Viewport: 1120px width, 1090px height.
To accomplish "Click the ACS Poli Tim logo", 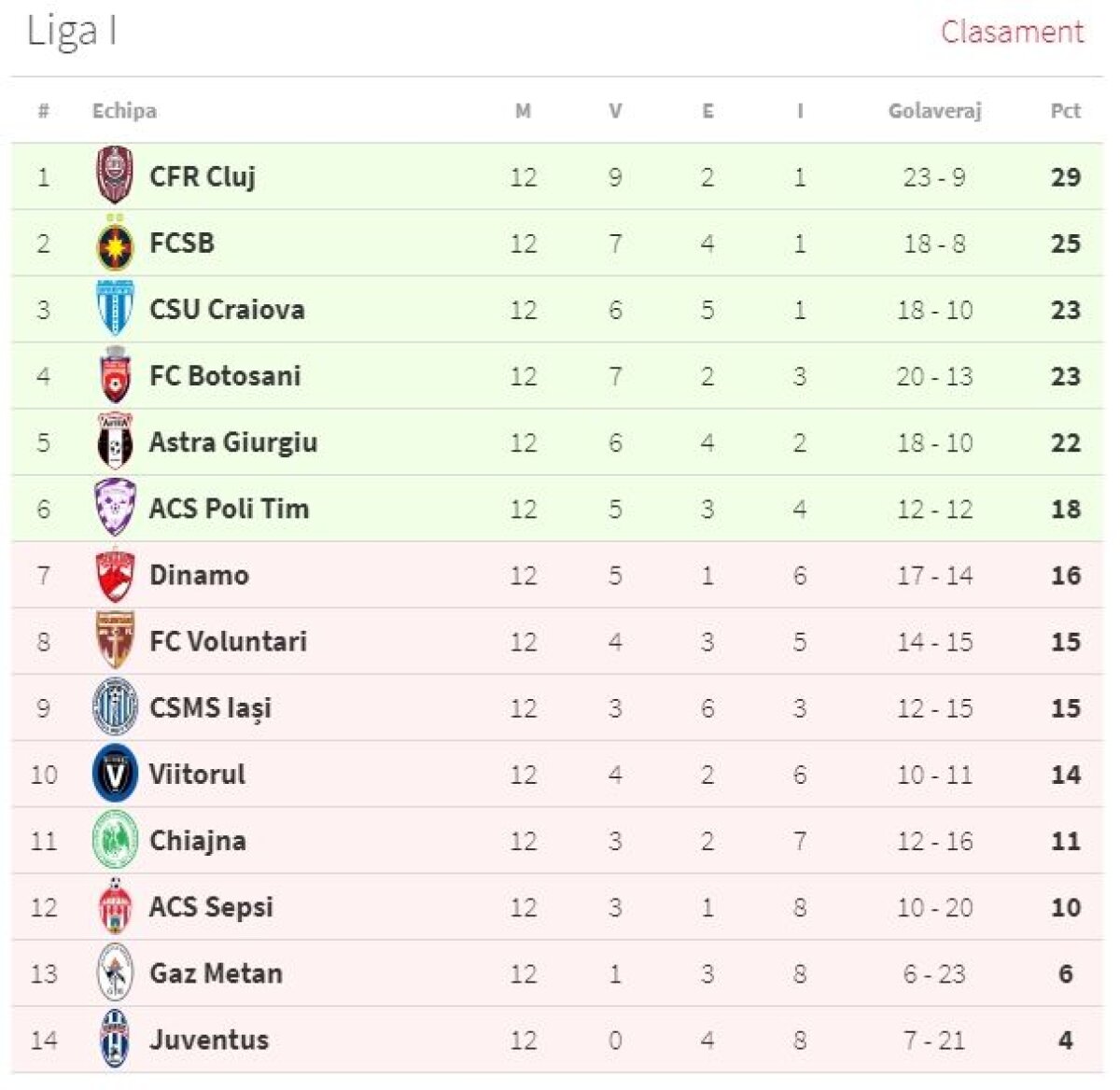I will click(x=115, y=508).
